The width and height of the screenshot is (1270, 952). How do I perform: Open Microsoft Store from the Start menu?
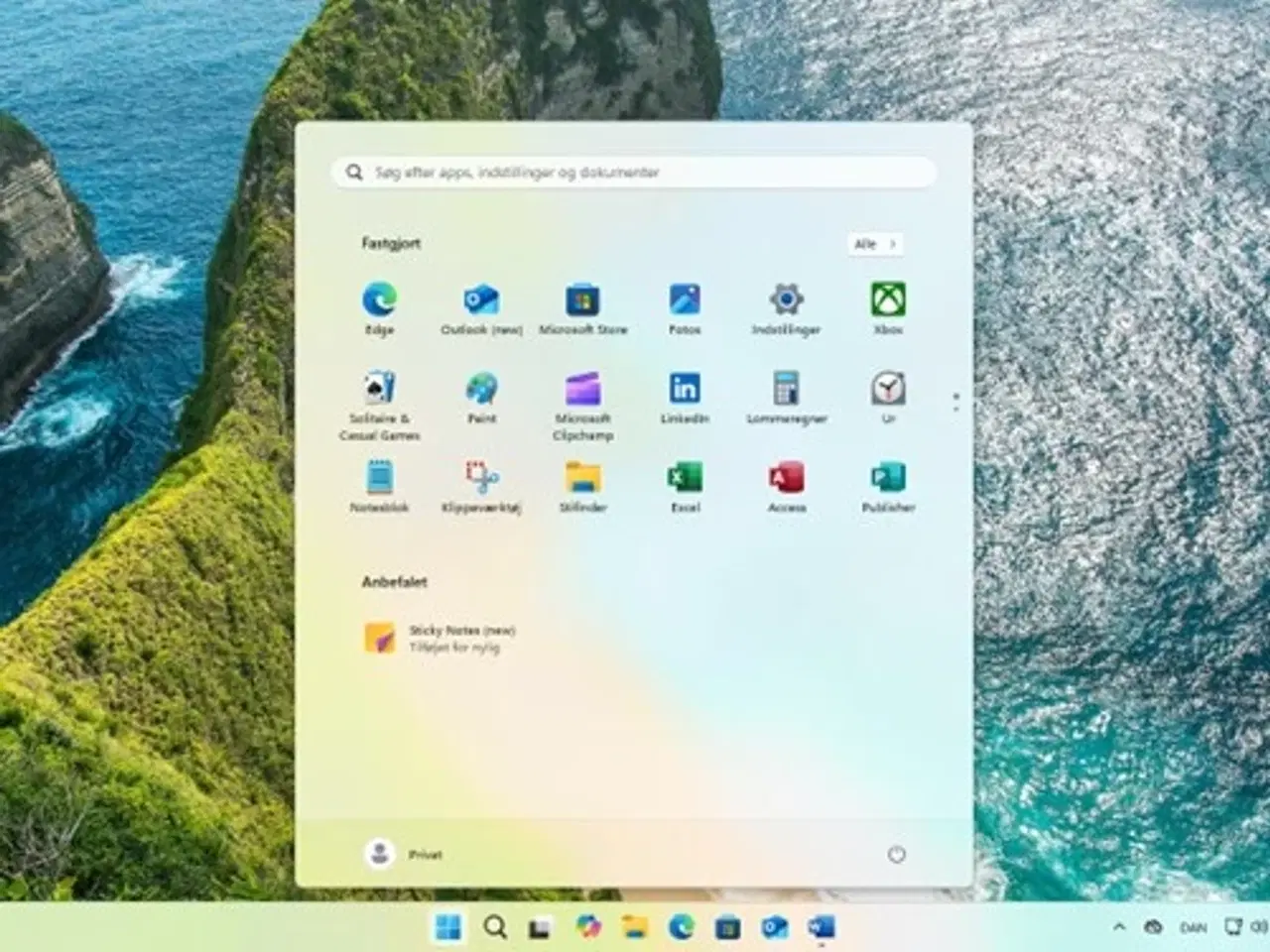click(582, 308)
